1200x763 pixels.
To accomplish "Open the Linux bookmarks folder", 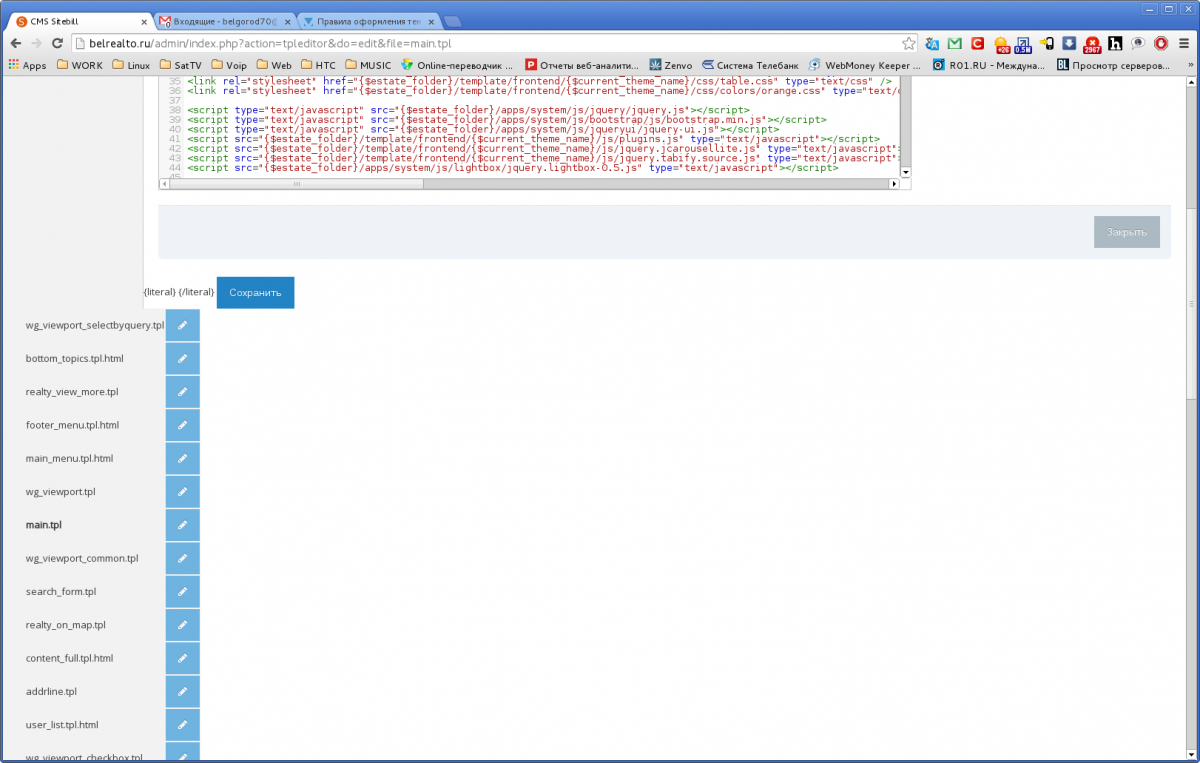I will [131, 65].
